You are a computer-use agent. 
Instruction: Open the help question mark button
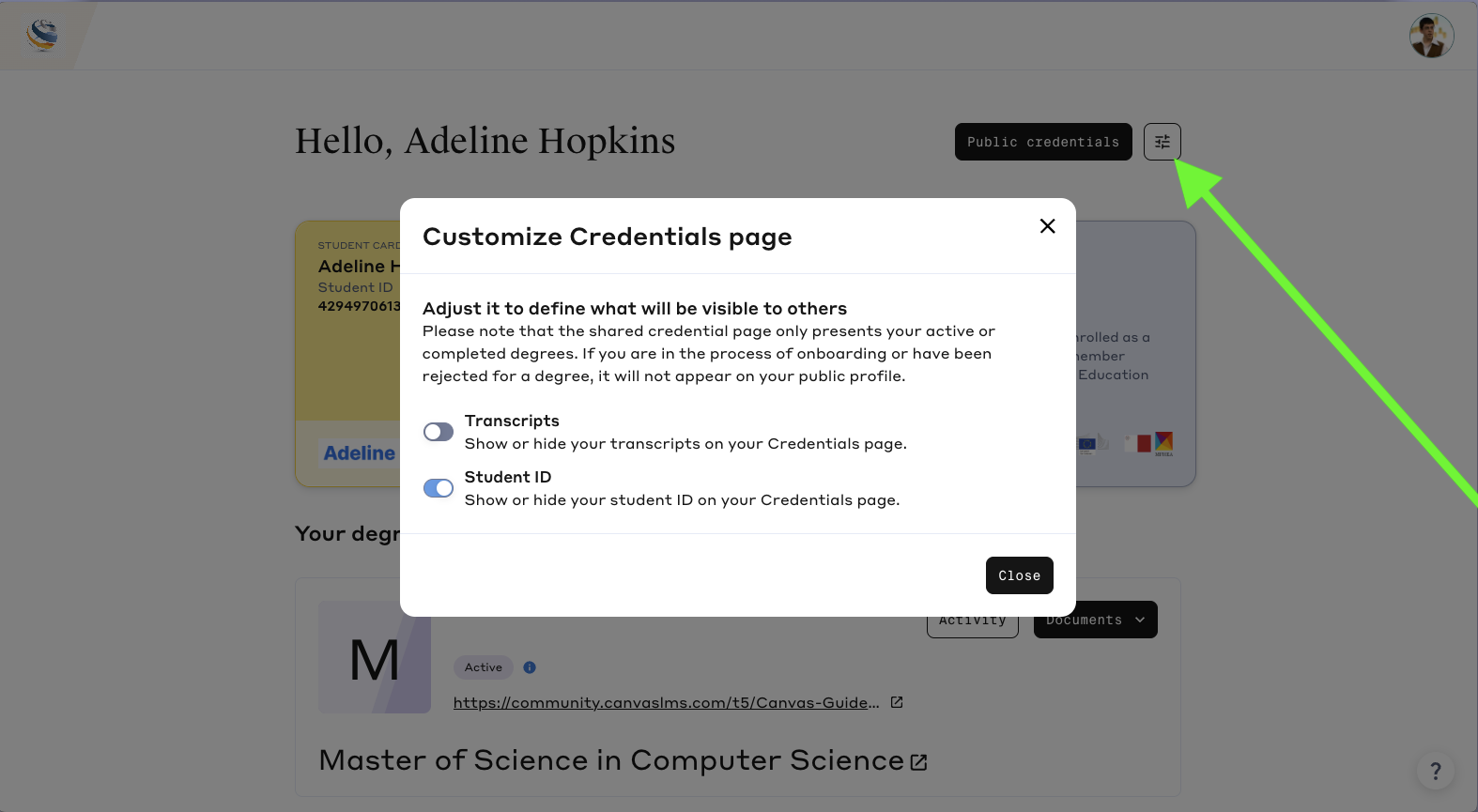(x=1435, y=771)
